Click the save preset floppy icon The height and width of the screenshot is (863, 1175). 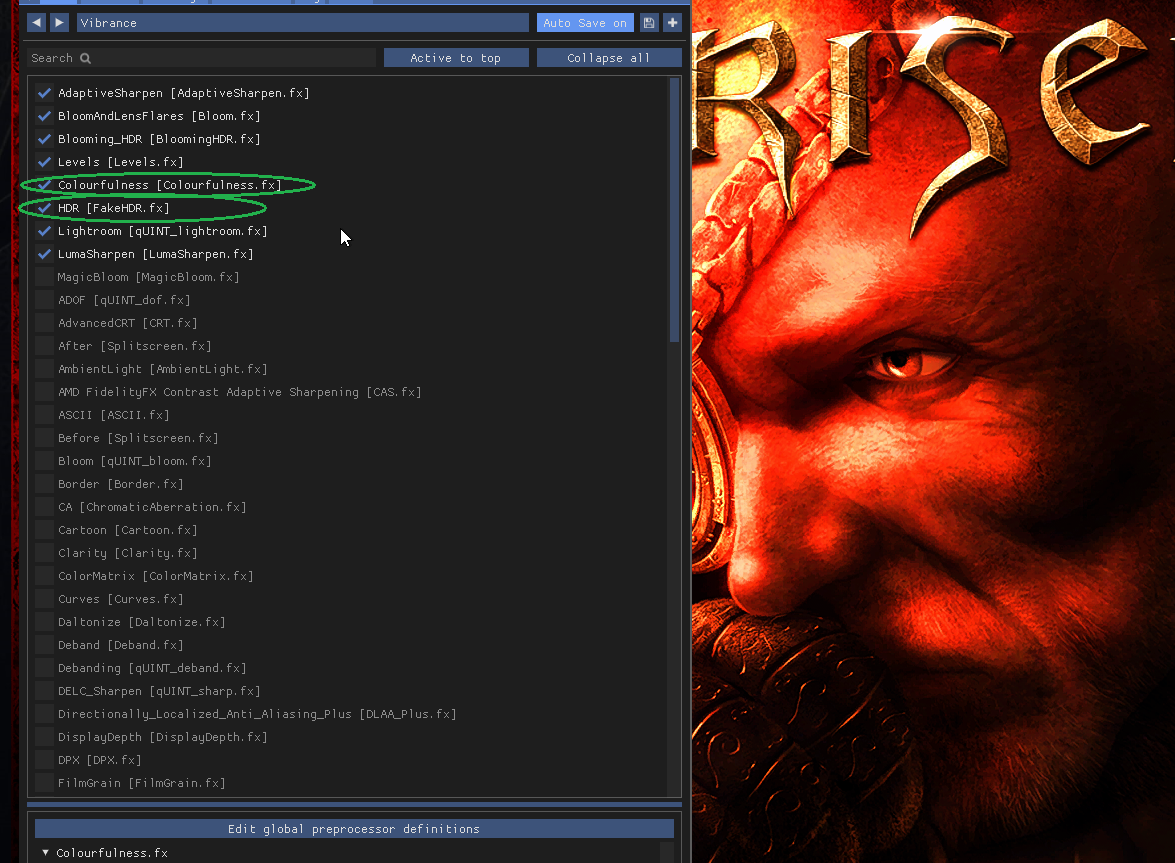(649, 22)
